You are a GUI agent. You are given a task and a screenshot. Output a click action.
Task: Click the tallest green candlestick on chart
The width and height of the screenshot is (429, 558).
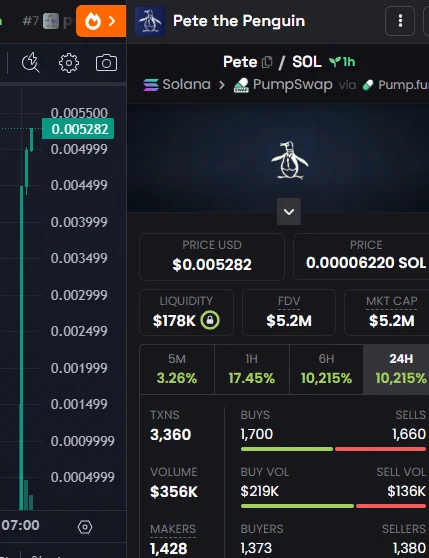22,348
